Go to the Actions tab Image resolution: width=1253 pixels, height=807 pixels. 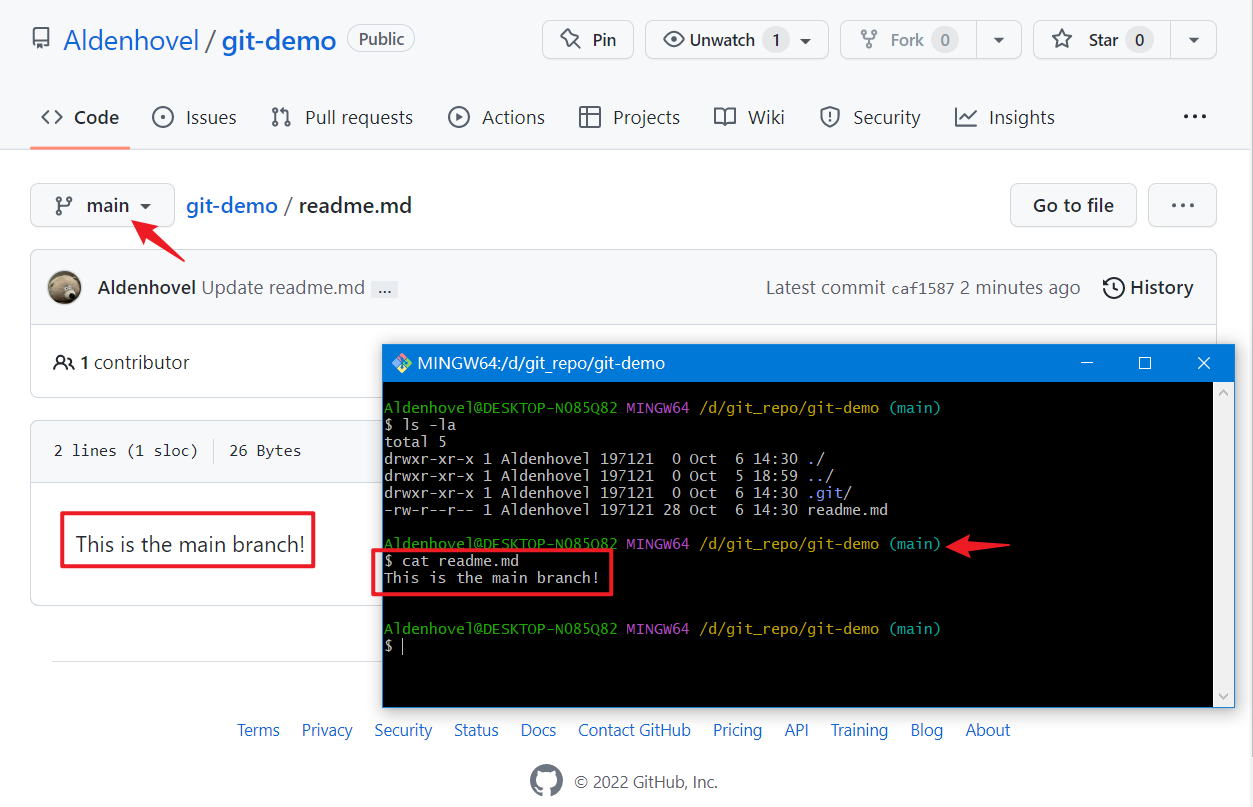(x=497, y=117)
